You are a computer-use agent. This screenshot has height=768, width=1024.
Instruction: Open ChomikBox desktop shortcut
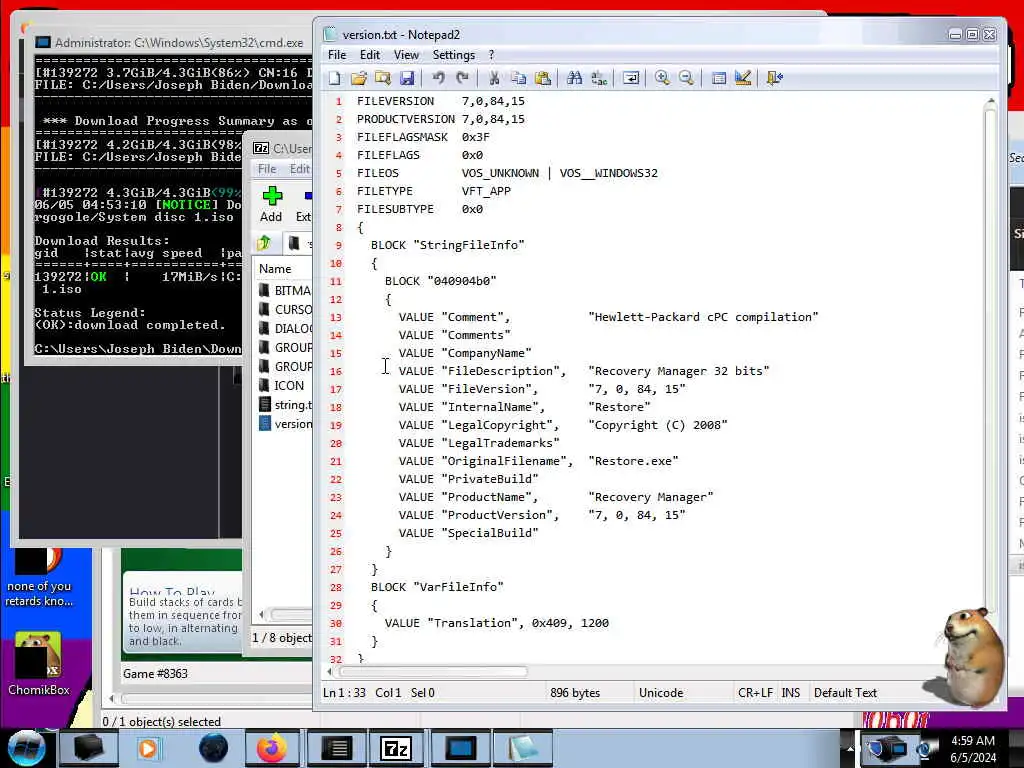click(39, 664)
